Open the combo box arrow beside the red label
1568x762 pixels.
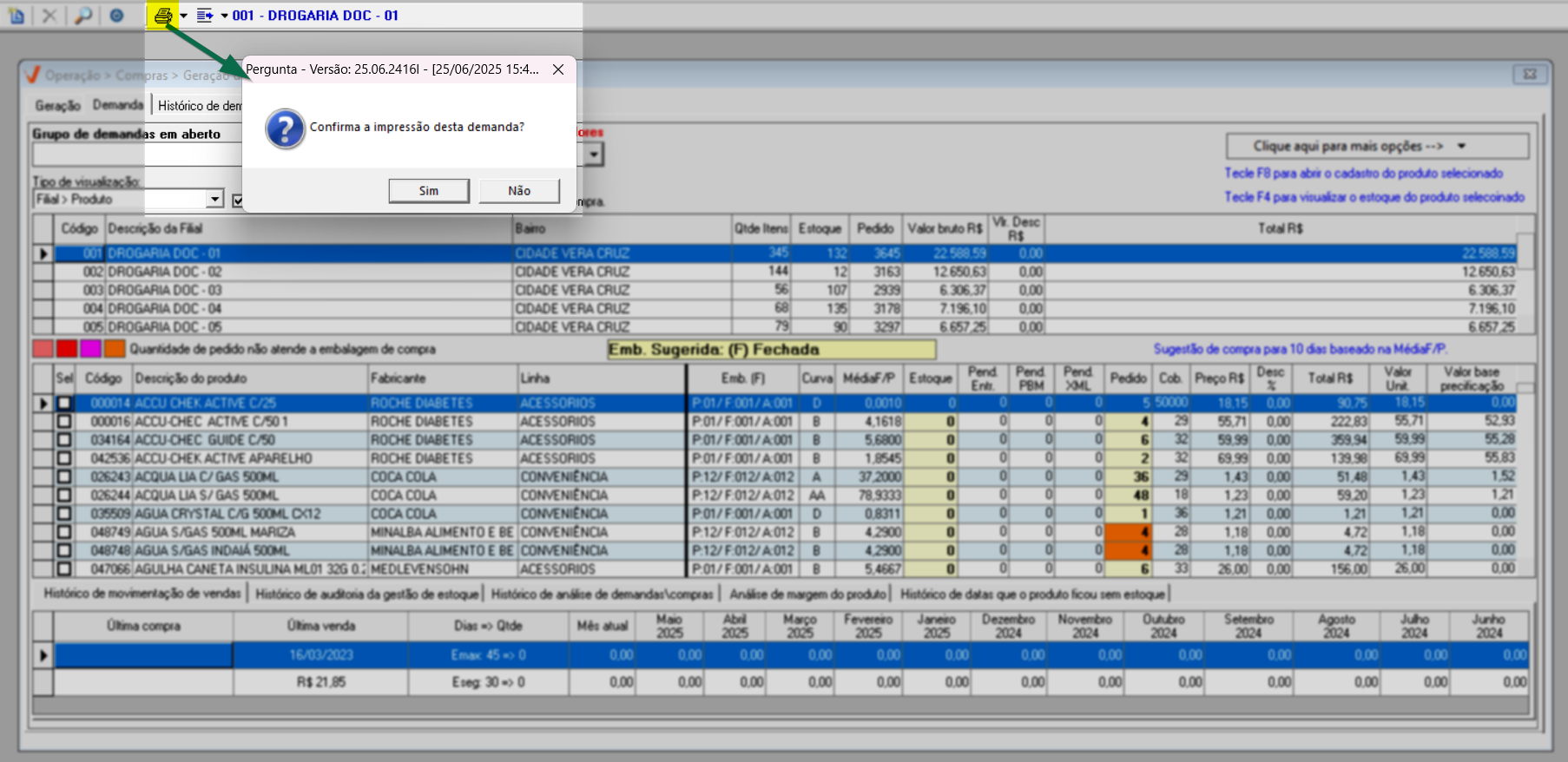pyautogui.click(x=594, y=155)
